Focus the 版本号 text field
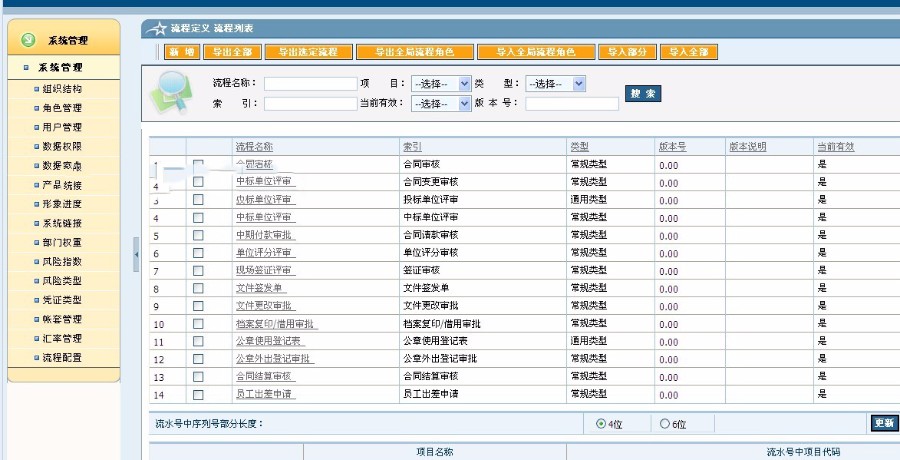Screen dimensions: 900x460 (x=572, y=103)
